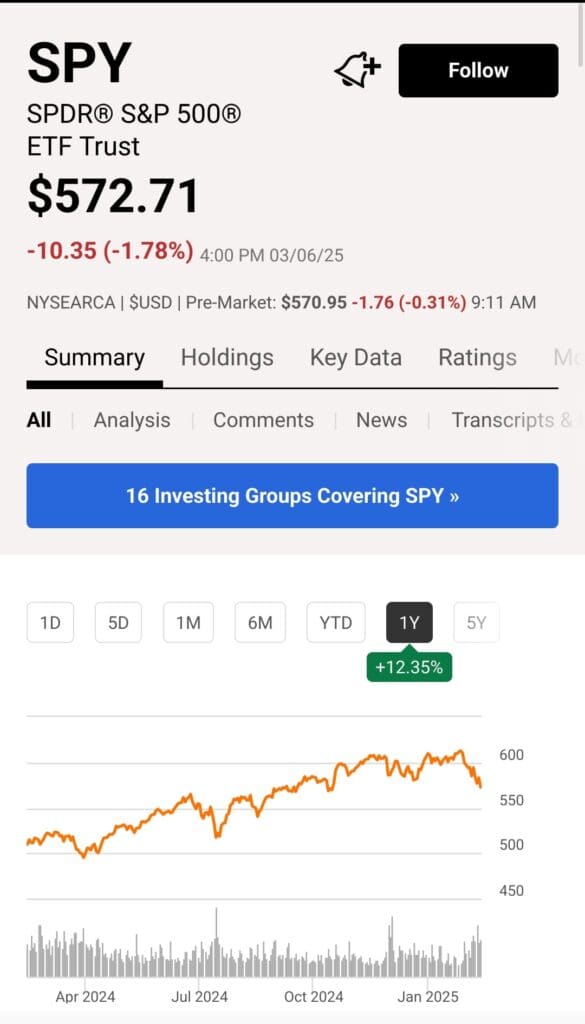Switch chart to the 5Y range
This screenshot has width=585, height=1024.
(475, 622)
